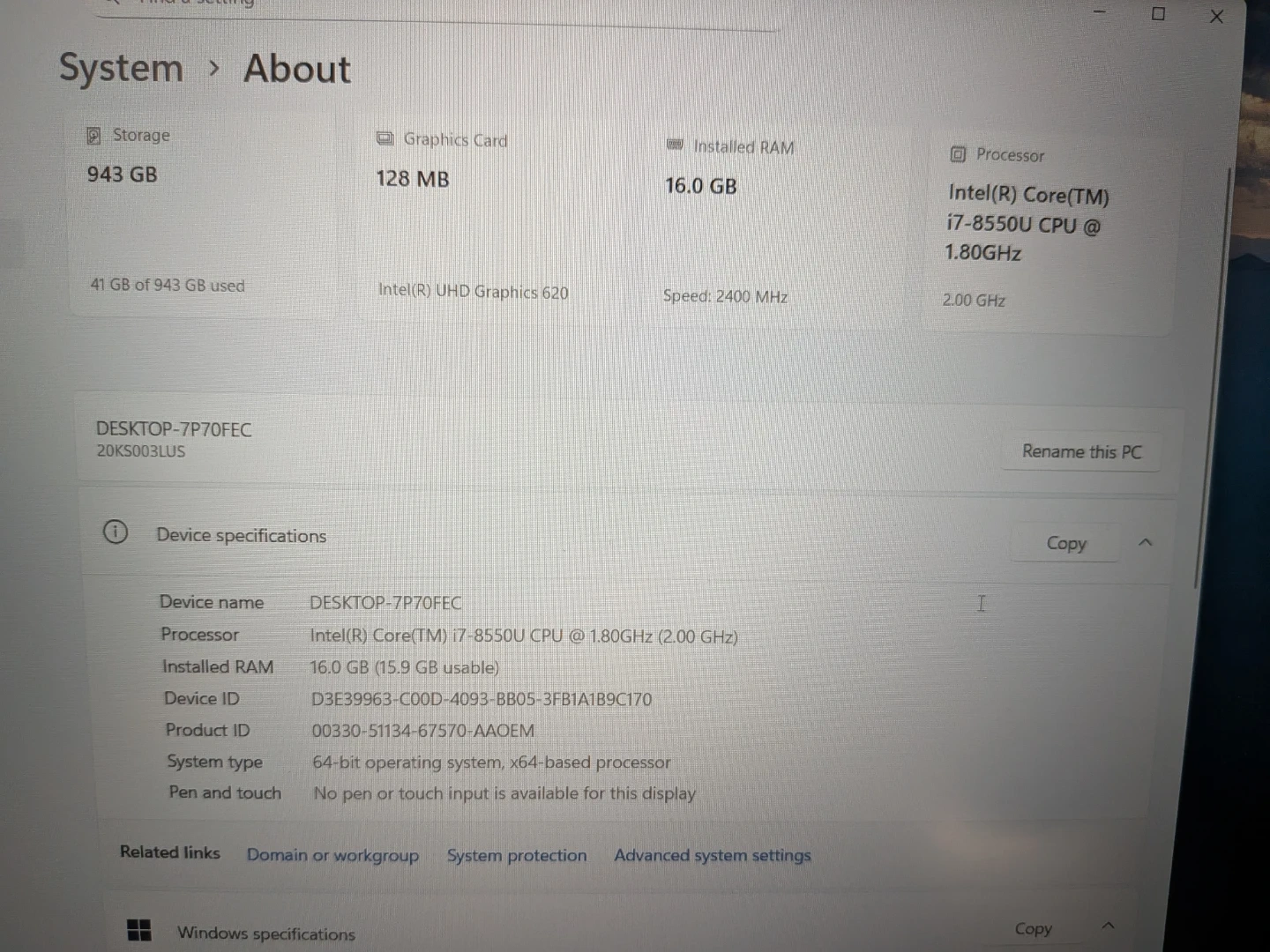
Task: Go back to System in breadcrumb
Action: coord(121,68)
